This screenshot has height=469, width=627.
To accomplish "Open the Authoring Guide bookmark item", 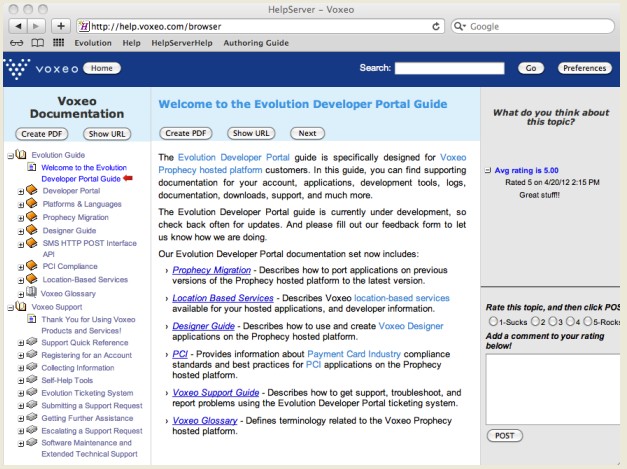I will [x=256, y=43].
